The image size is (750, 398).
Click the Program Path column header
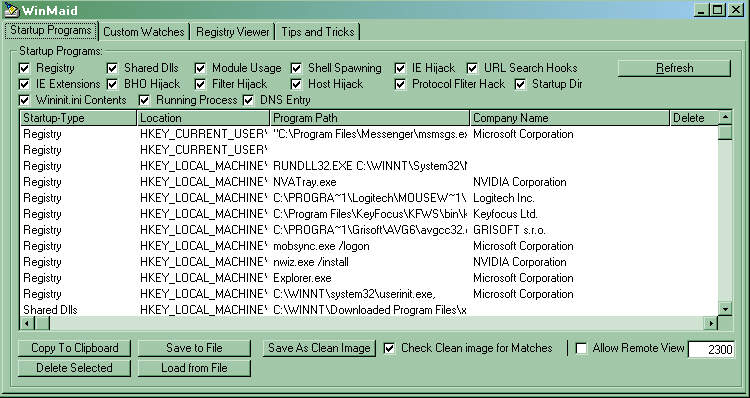point(370,118)
